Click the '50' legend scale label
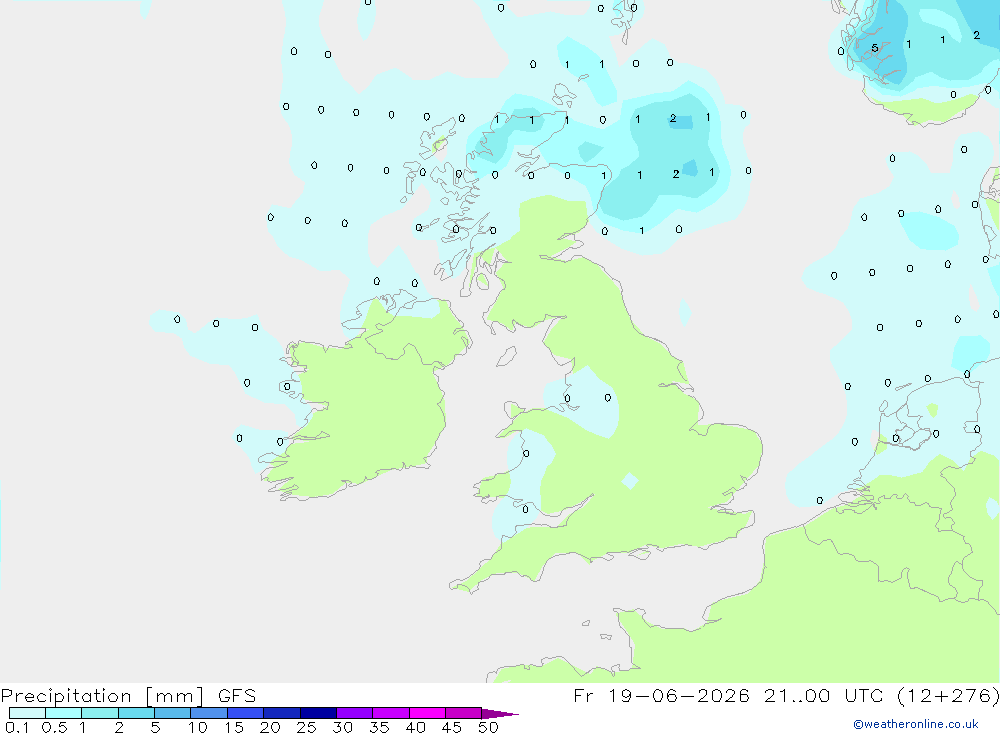 tap(488, 727)
